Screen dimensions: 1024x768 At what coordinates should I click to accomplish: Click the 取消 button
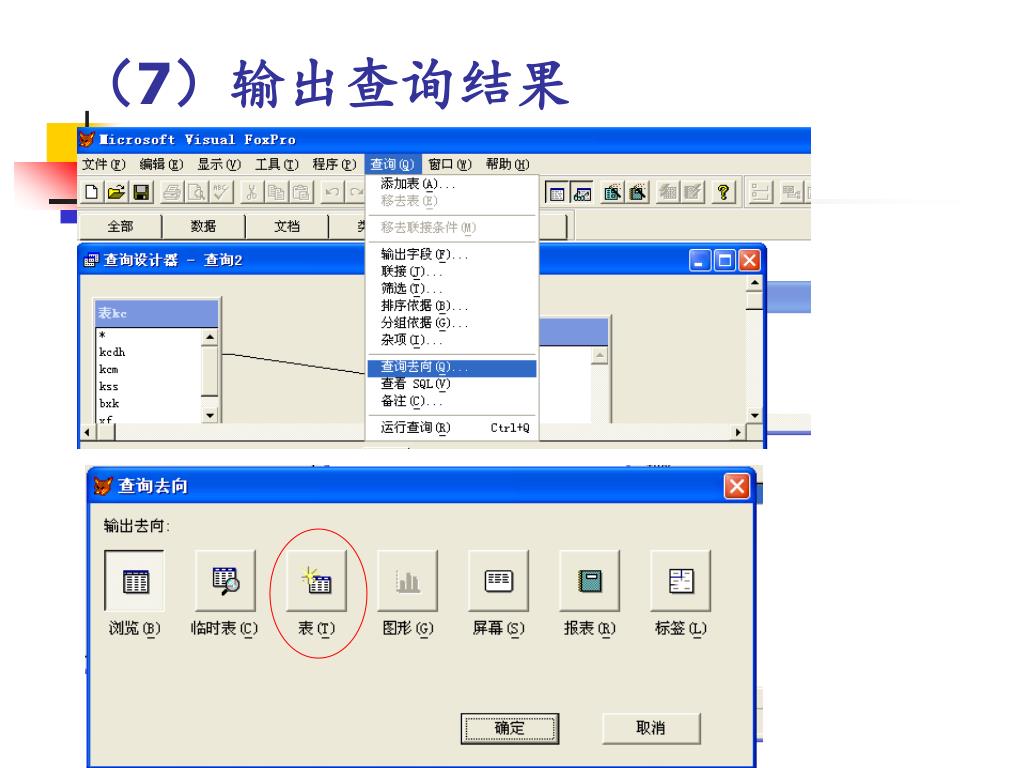click(651, 728)
